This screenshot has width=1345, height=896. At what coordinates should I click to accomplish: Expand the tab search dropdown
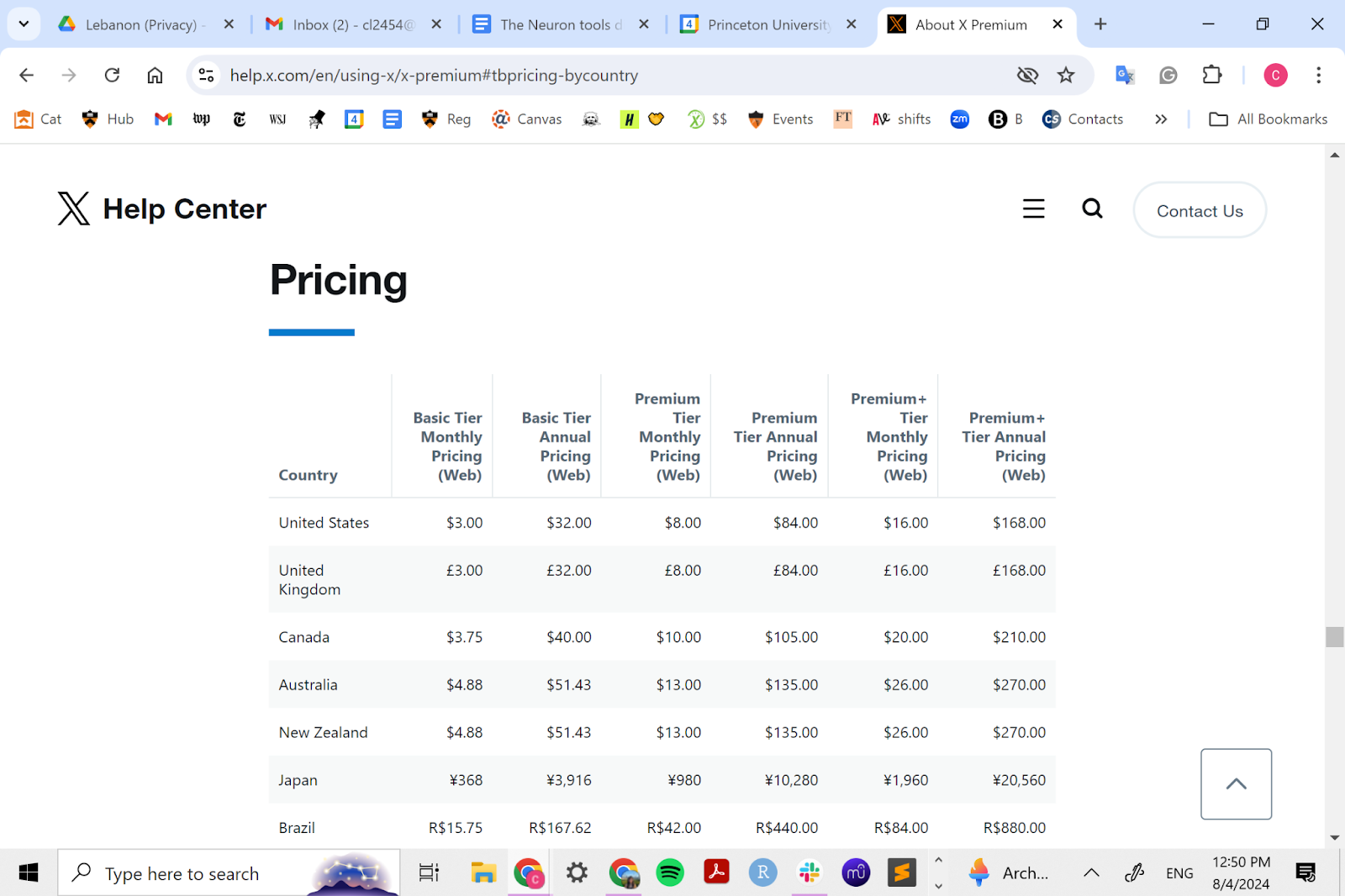point(24,24)
